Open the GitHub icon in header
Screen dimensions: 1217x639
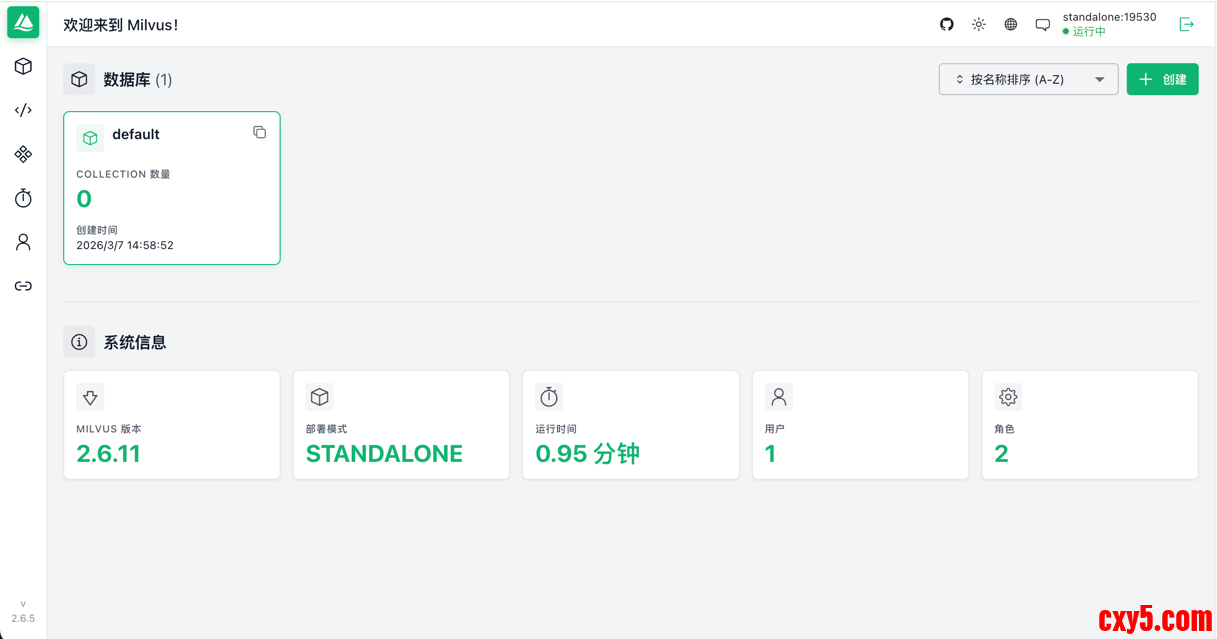pos(947,24)
